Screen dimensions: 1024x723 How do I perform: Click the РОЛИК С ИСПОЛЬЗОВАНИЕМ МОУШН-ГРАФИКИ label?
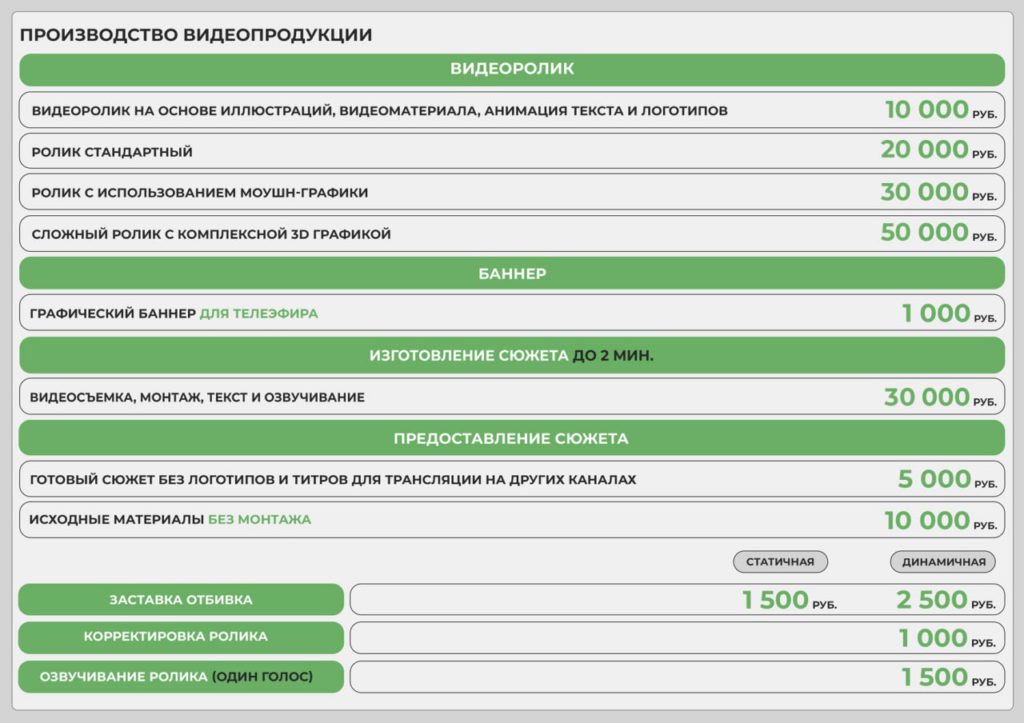(x=200, y=192)
